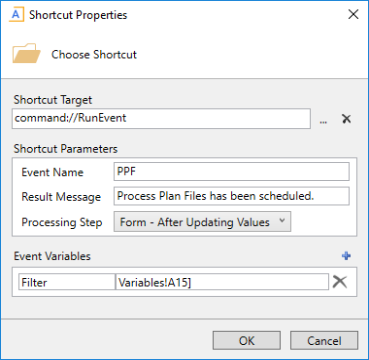Close the Shortcut Properties dialog window

click(353, 15)
